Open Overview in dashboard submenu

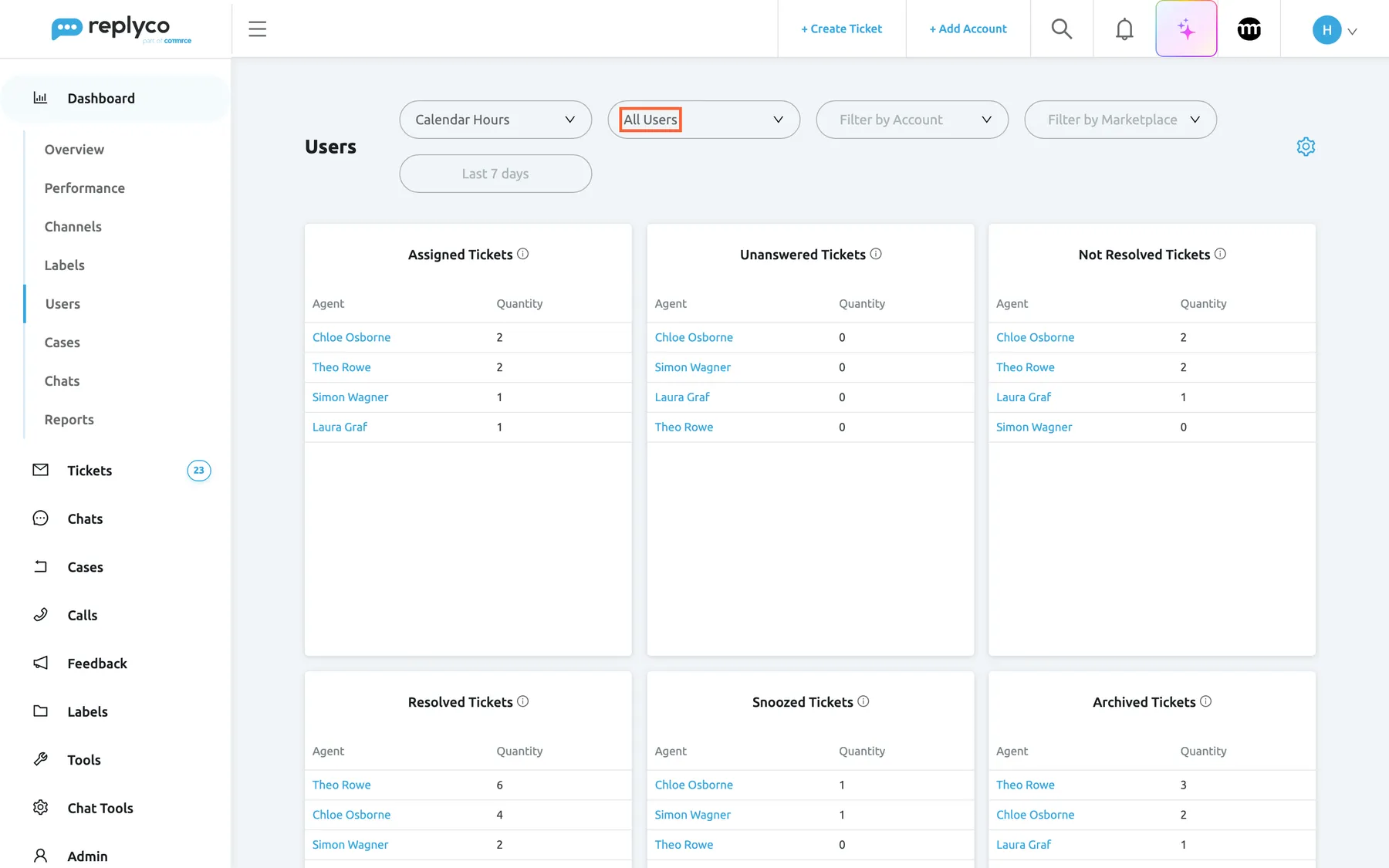(74, 150)
